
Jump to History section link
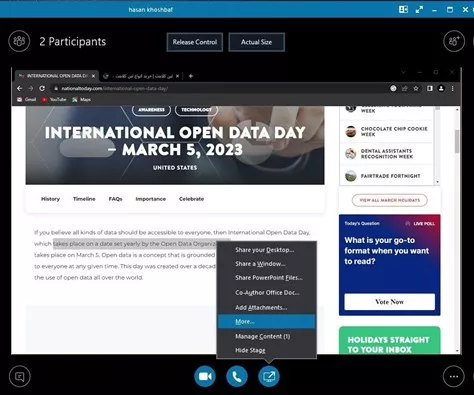point(50,199)
